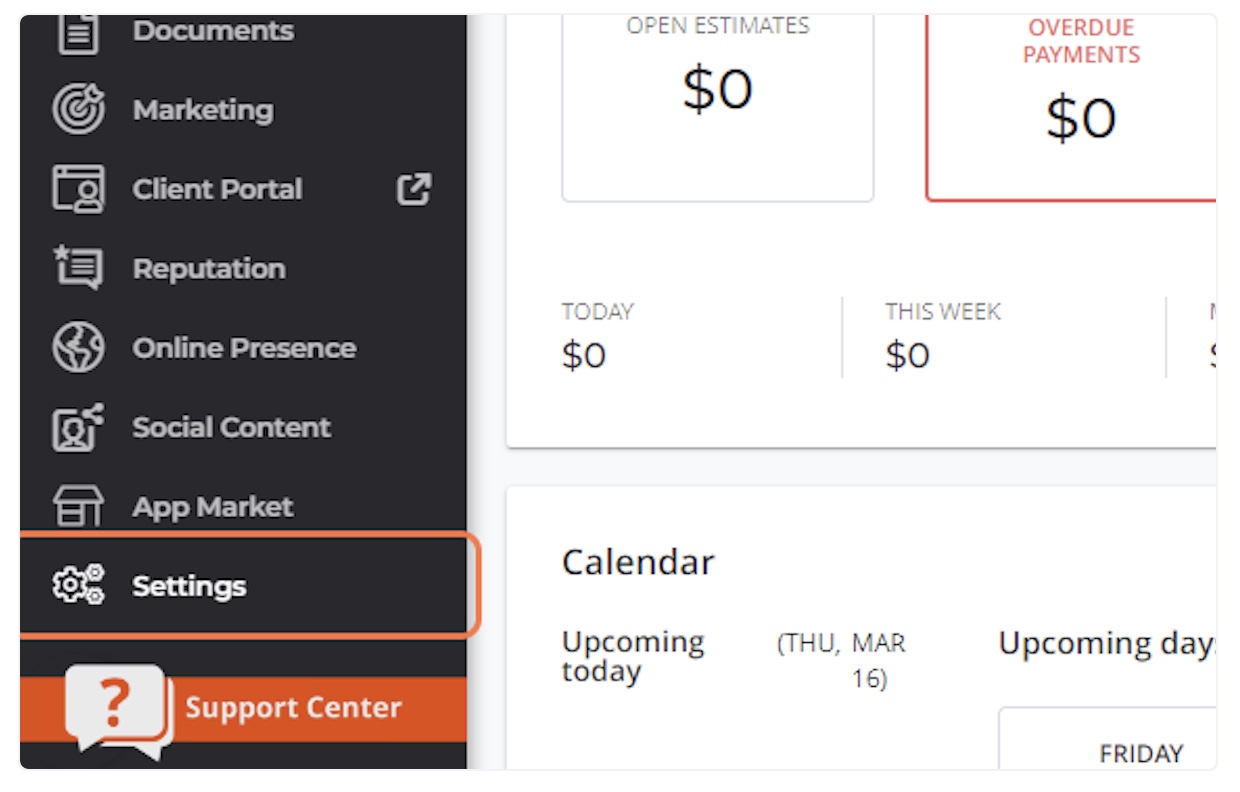The image size is (1240, 792).
Task: Open the Settings menu item
Action: coord(246,585)
